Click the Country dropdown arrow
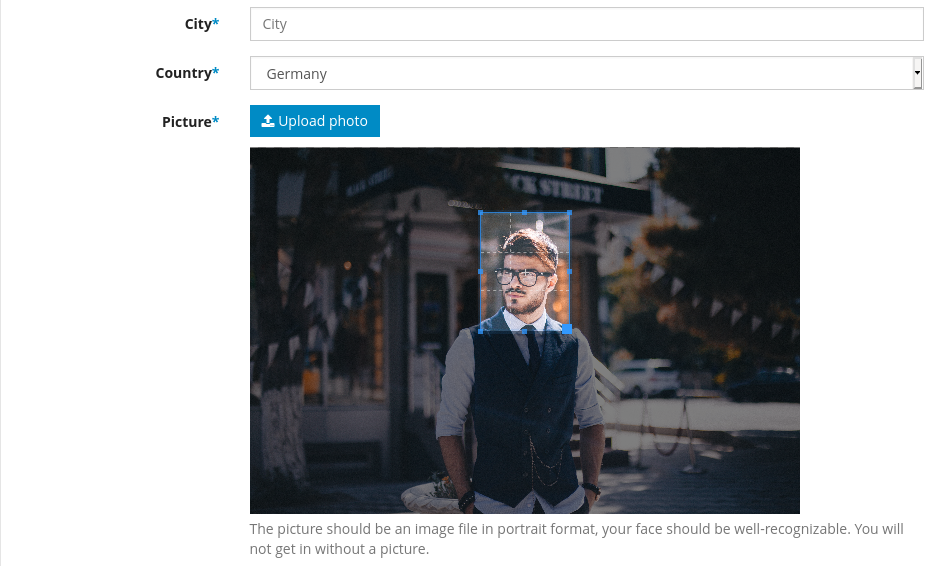 (917, 74)
